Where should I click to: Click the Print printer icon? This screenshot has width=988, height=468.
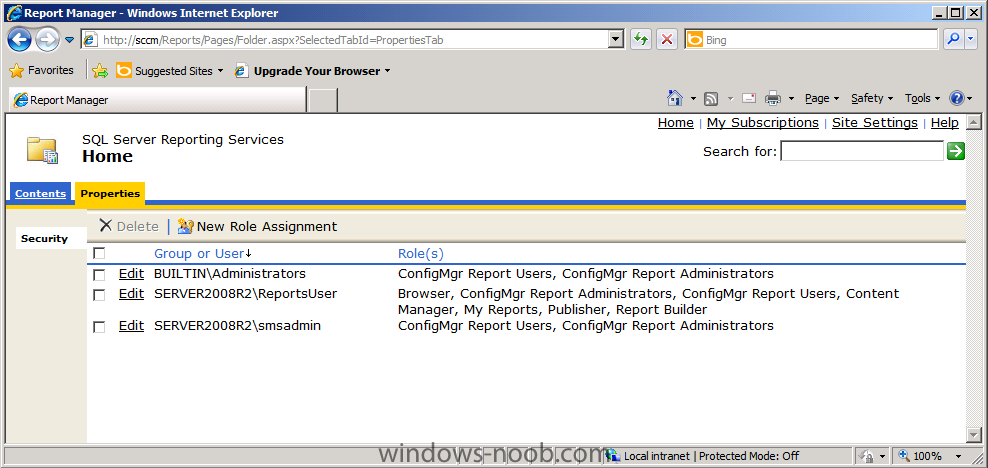point(773,98)
